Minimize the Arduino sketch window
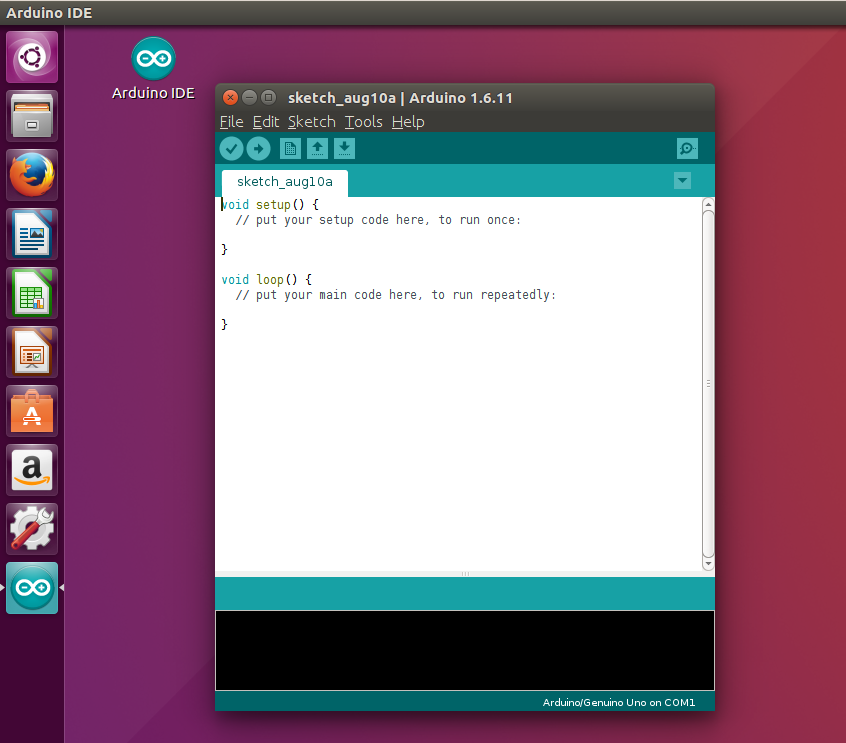Image resolution: width=846 pixels, height=743 pixels. pyautogui.click(x=249, y=98)
